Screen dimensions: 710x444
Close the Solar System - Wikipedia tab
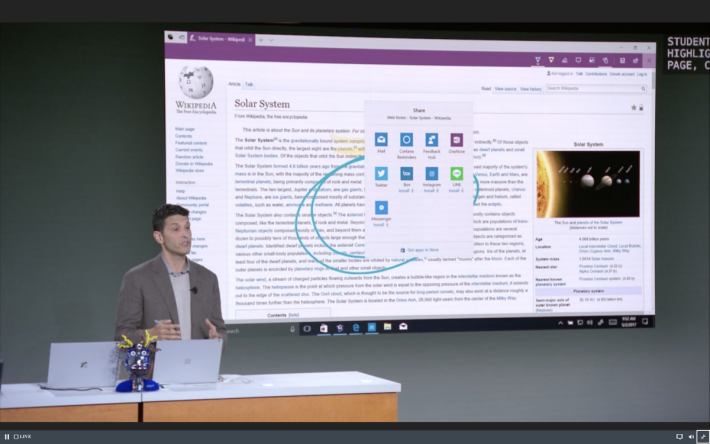(x=250, y=40)
